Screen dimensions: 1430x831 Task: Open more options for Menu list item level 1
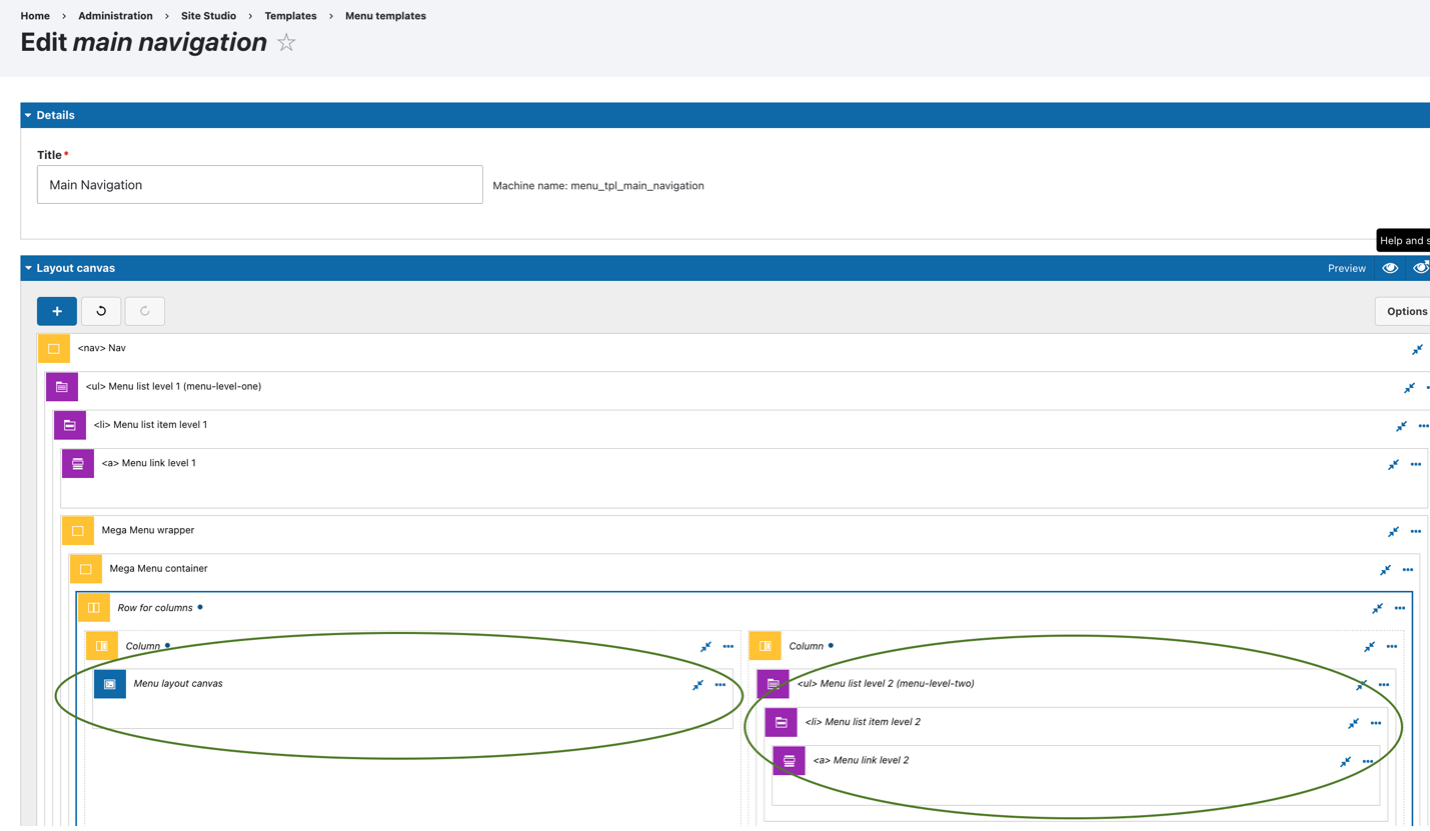1423,426
